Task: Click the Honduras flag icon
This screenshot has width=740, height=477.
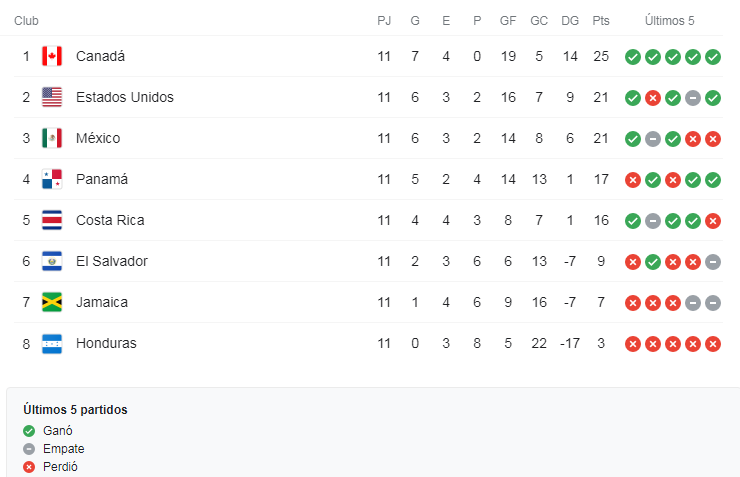Action: [x=52, y=343]
